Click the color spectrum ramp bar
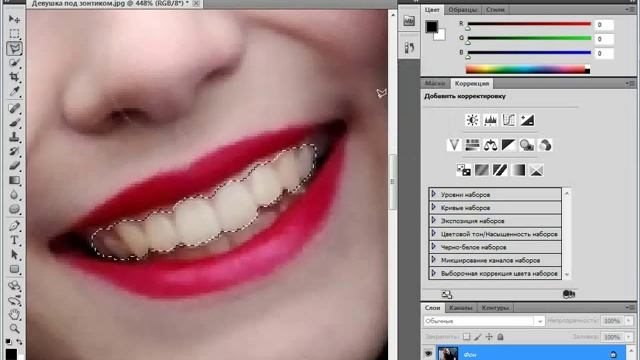The height and width of the screenshot is (360, 640). tap(527, 69)
